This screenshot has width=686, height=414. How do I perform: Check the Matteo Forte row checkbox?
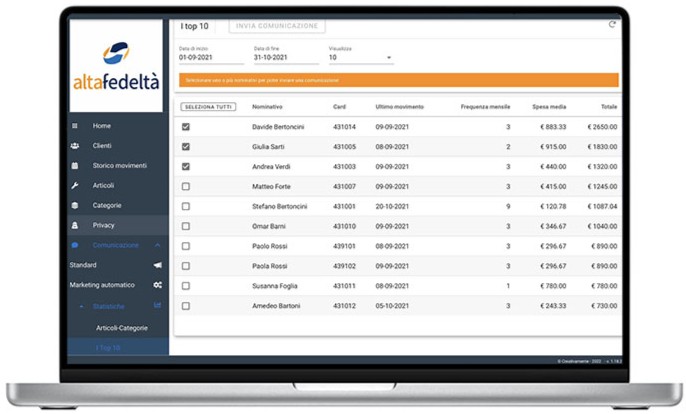186,186
